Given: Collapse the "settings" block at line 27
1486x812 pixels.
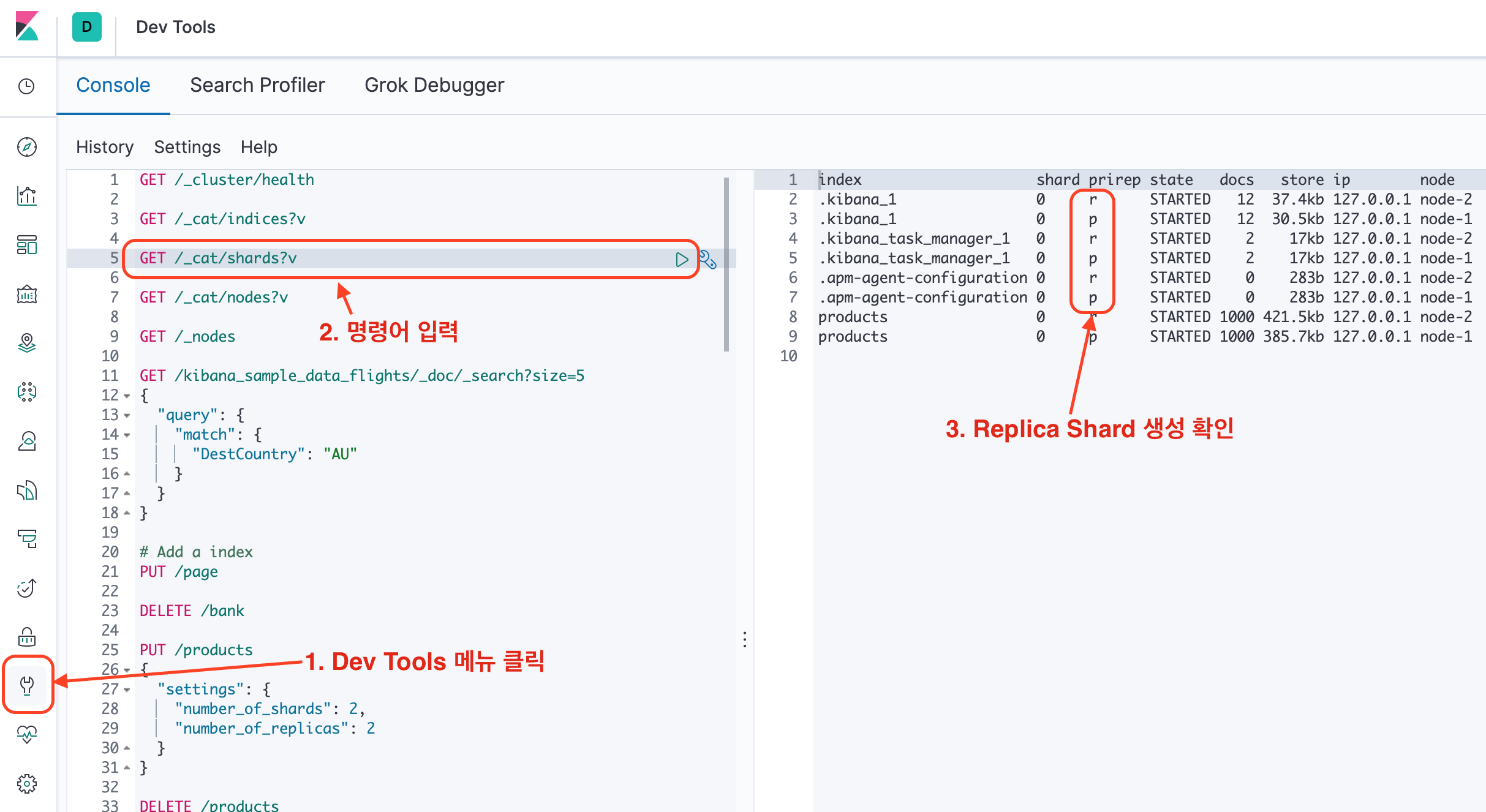Looking at the screenshot, I should tap(127, 690).
